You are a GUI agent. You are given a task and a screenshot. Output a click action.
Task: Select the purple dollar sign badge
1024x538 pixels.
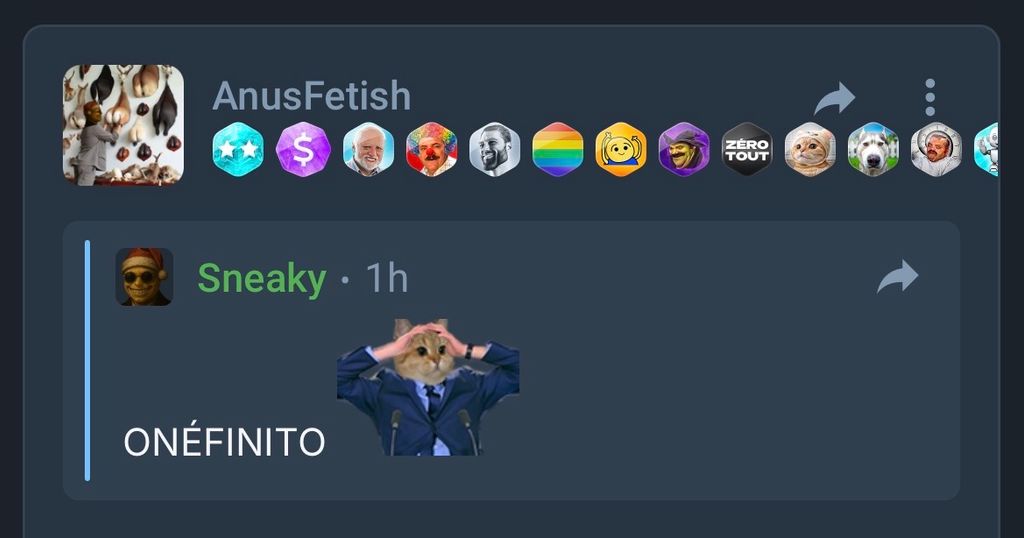303,150
